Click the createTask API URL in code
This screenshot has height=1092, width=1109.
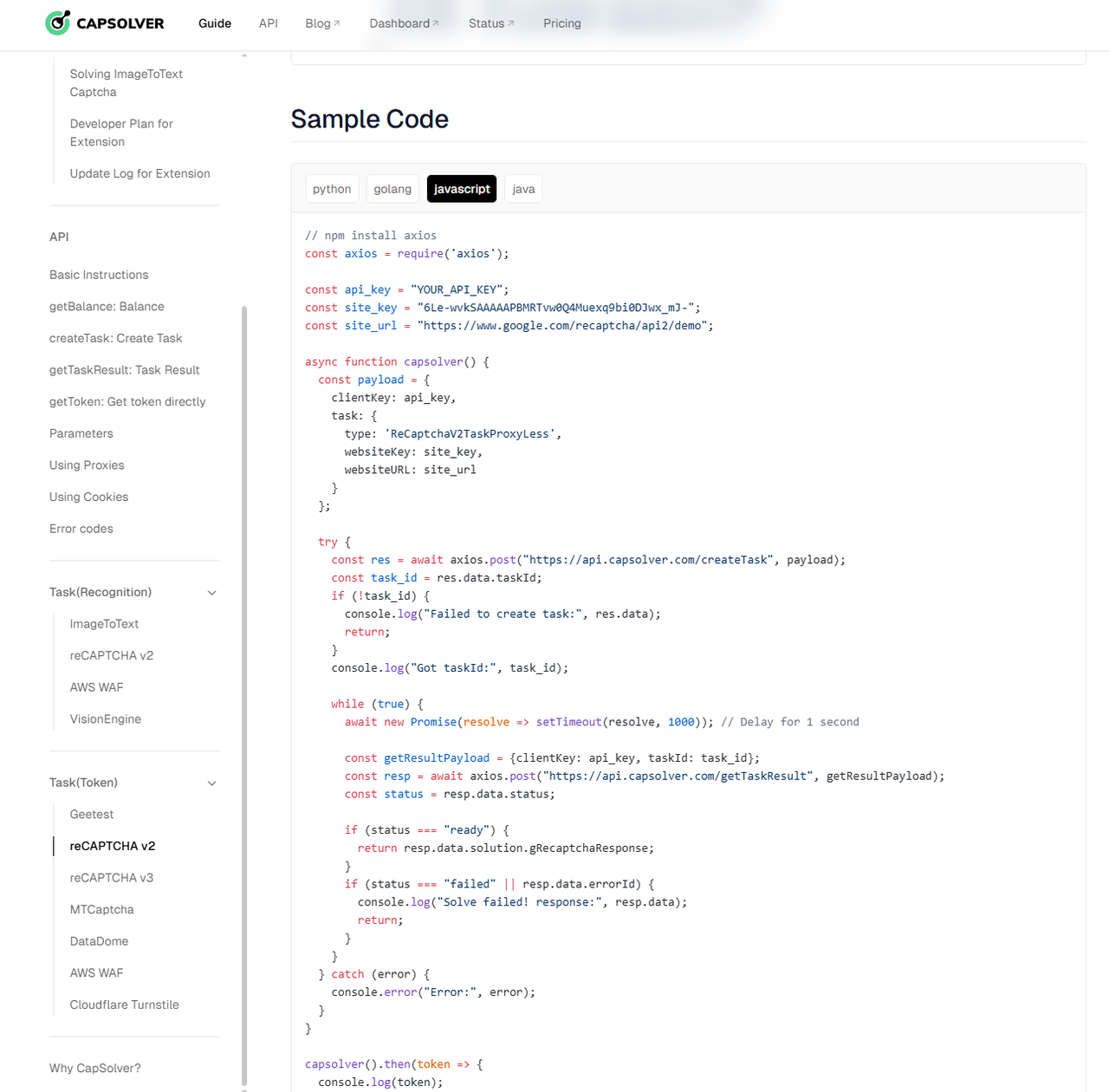pyautogui.click(x=649, y=560)
